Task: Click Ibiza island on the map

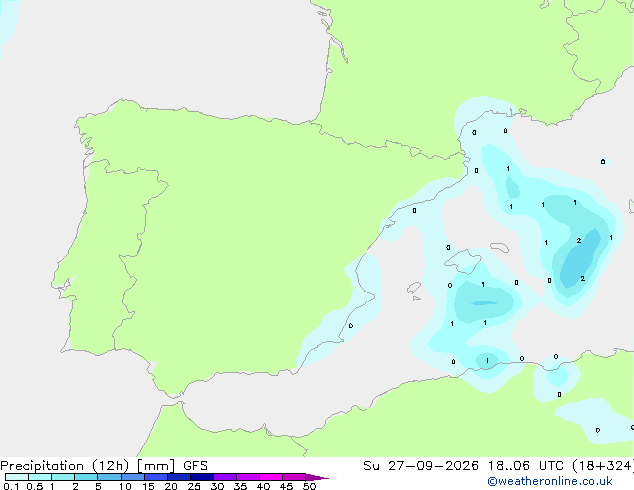Action: [414, 288]
